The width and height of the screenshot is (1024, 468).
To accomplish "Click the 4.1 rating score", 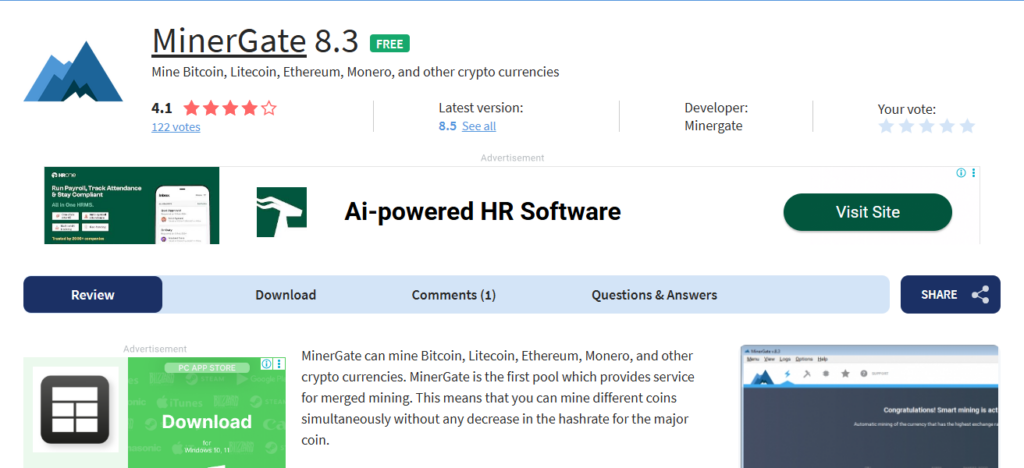I will (161, 108).
